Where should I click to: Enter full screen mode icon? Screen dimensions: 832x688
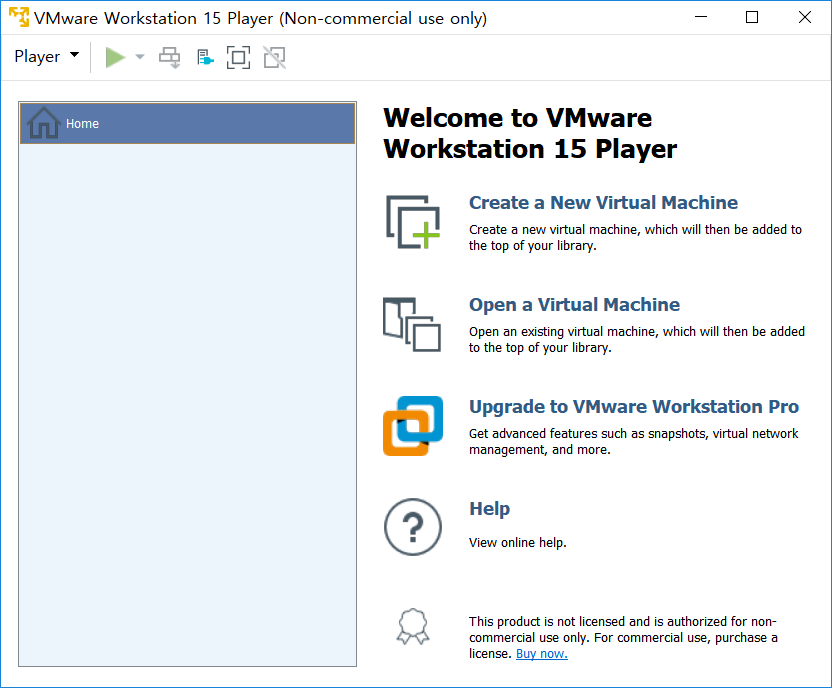pos(239,57)
